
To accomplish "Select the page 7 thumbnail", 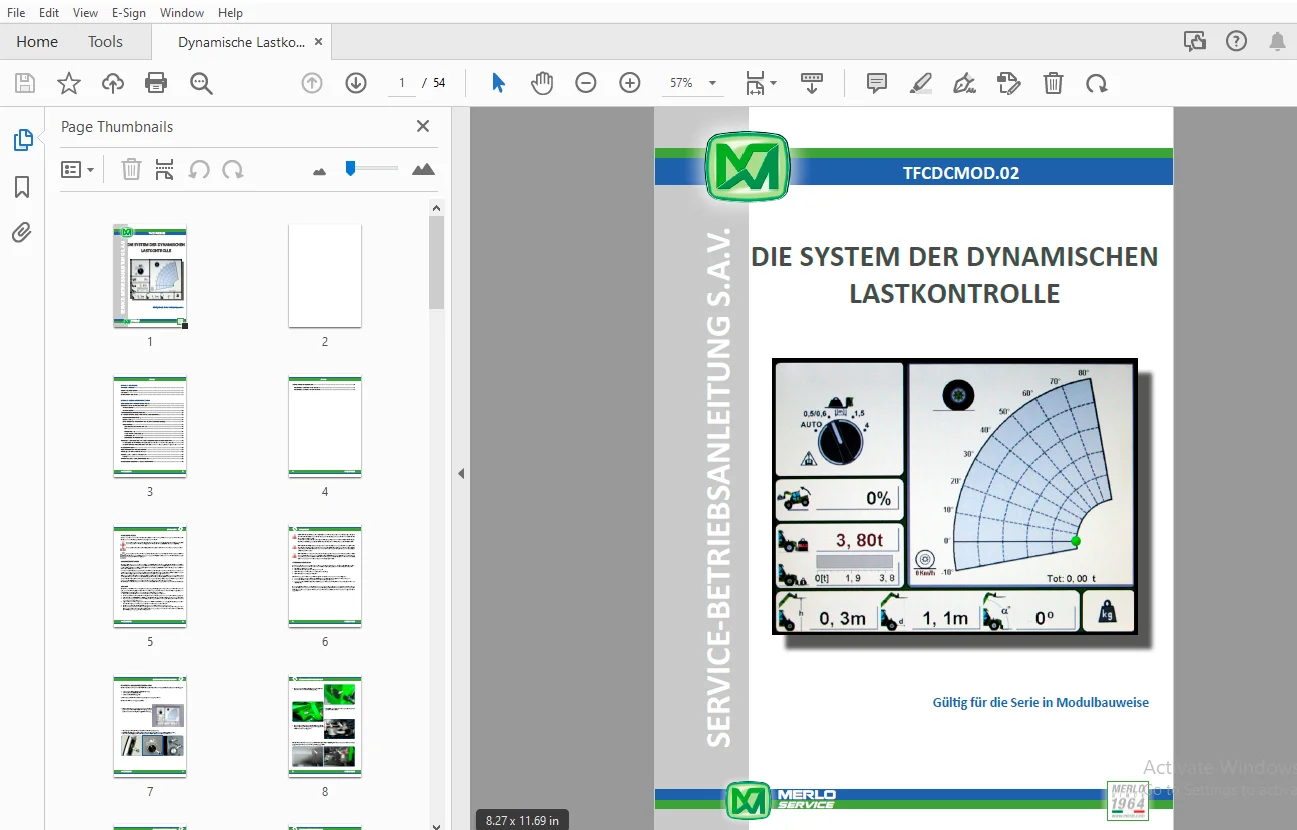I will pos(150,727).
